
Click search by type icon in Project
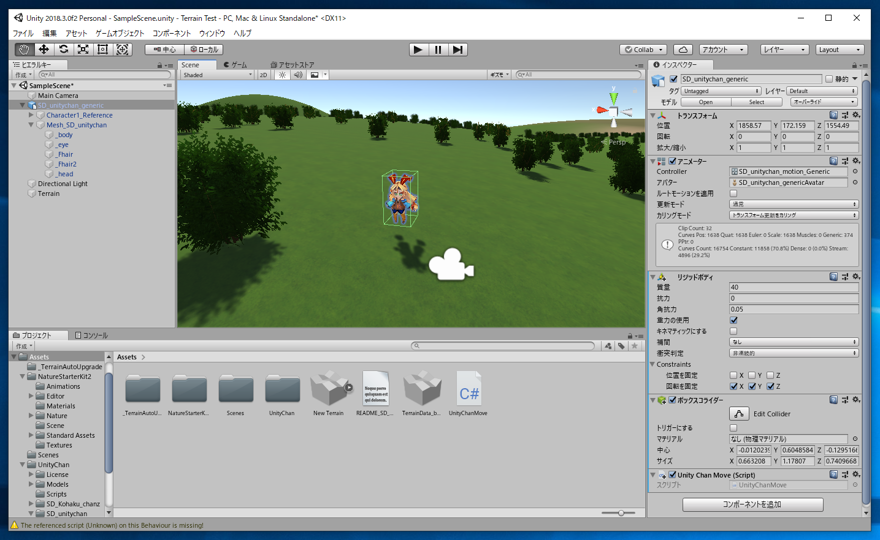[x=608, y=346]
